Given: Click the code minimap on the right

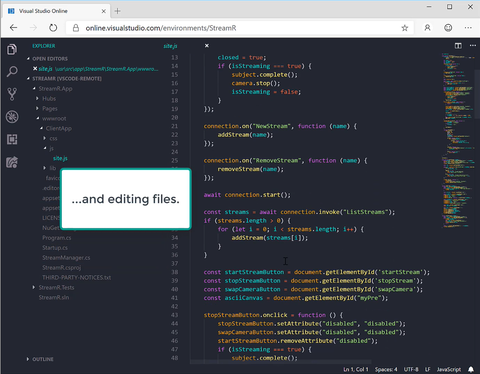Looking at the screenshot, I should 458,140.
